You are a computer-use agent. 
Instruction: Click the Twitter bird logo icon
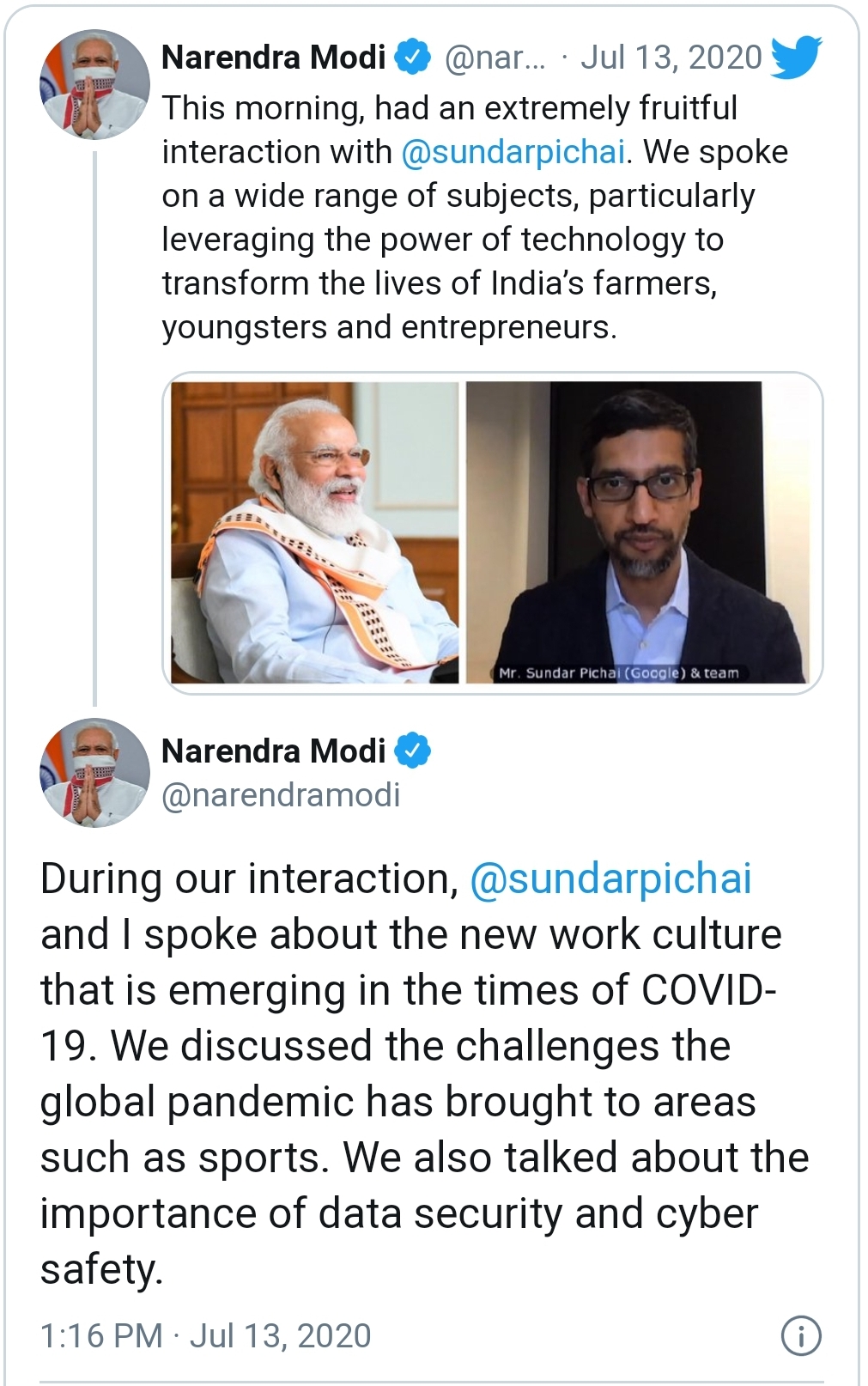tap(796, 58)
